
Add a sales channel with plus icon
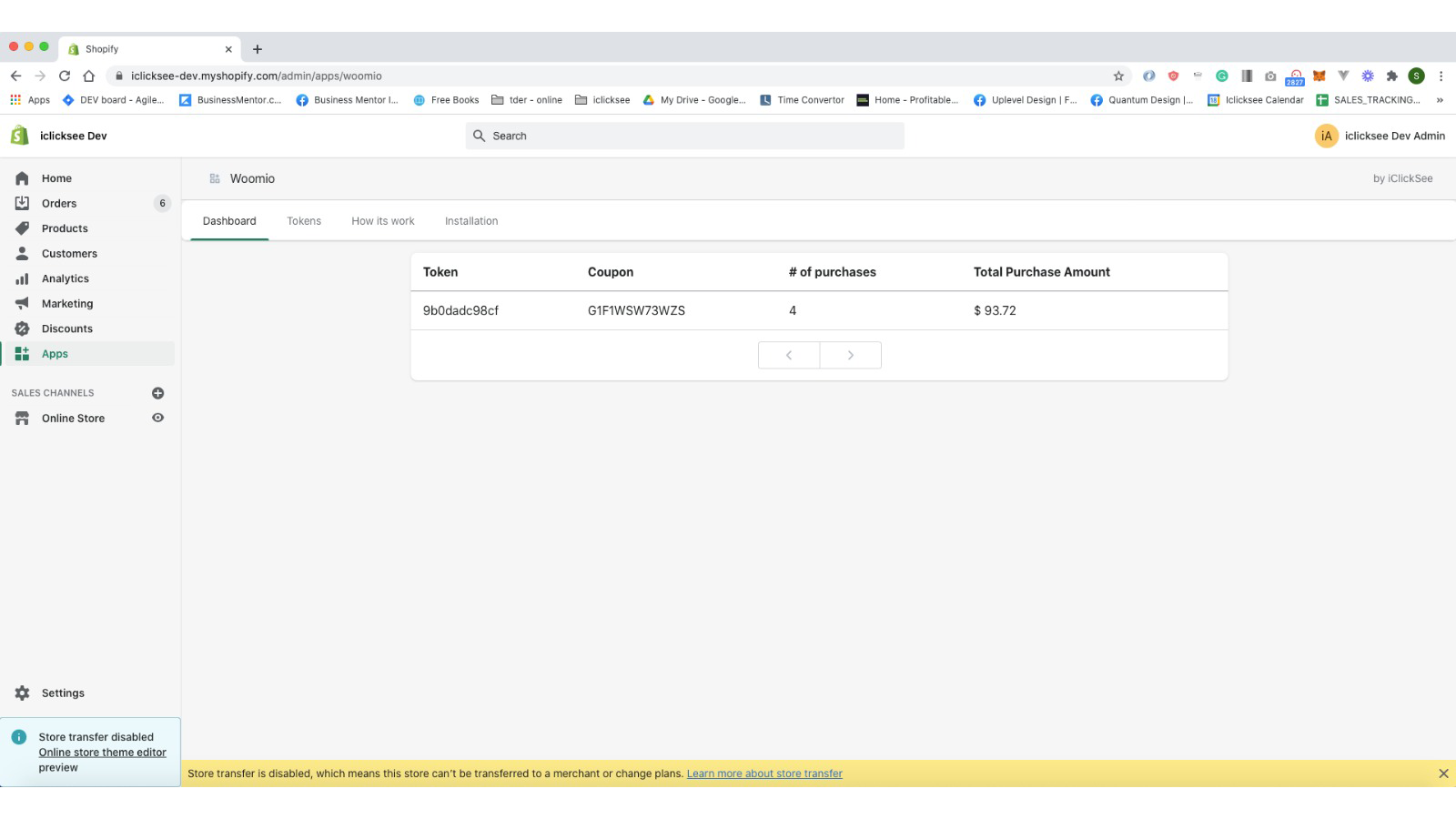[x=157, y=393]
